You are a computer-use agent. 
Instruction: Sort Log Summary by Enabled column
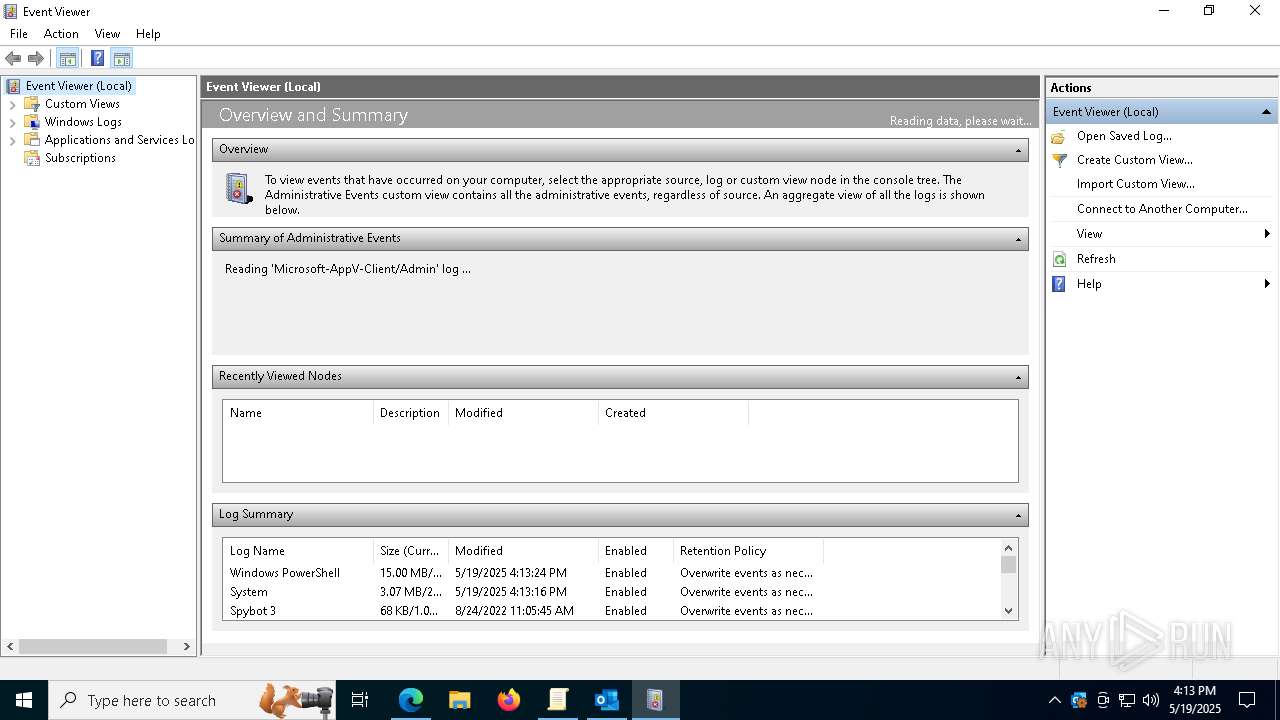point(636,551)
